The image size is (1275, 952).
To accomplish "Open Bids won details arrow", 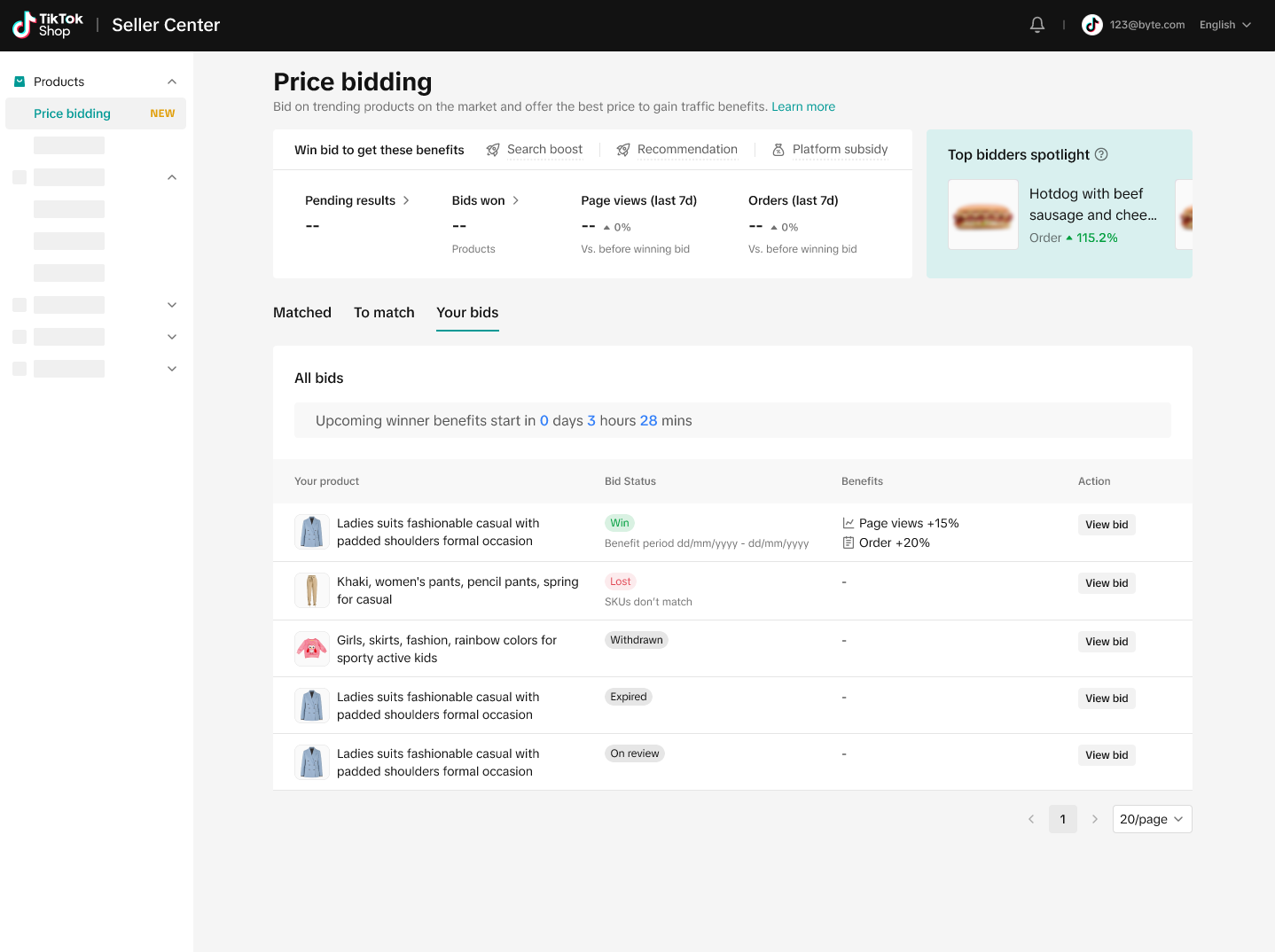I will [516, 200].
